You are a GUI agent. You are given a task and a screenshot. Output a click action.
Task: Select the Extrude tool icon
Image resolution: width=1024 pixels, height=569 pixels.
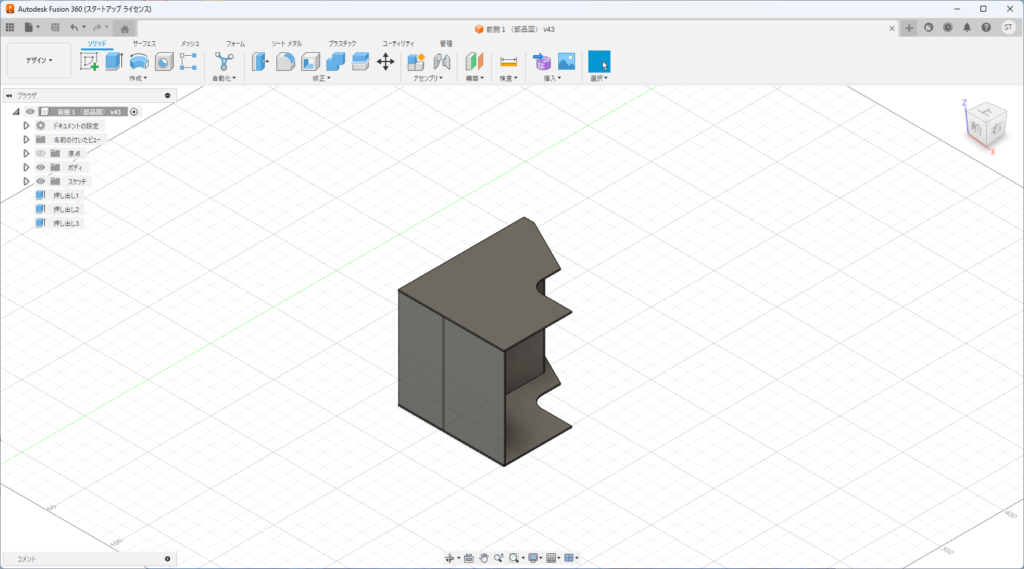click(114, 61)
